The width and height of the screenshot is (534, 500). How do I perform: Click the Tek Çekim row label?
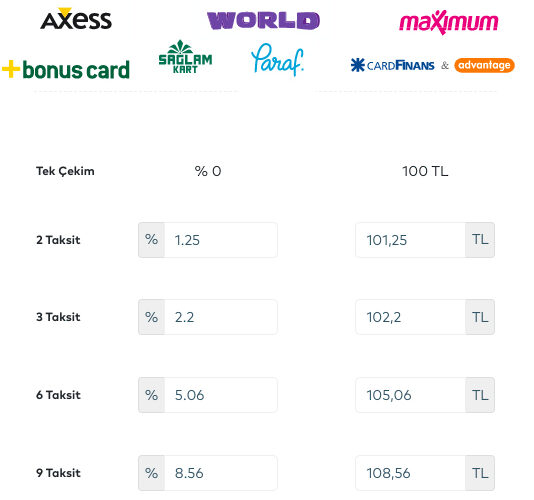[x=65, y=171]
